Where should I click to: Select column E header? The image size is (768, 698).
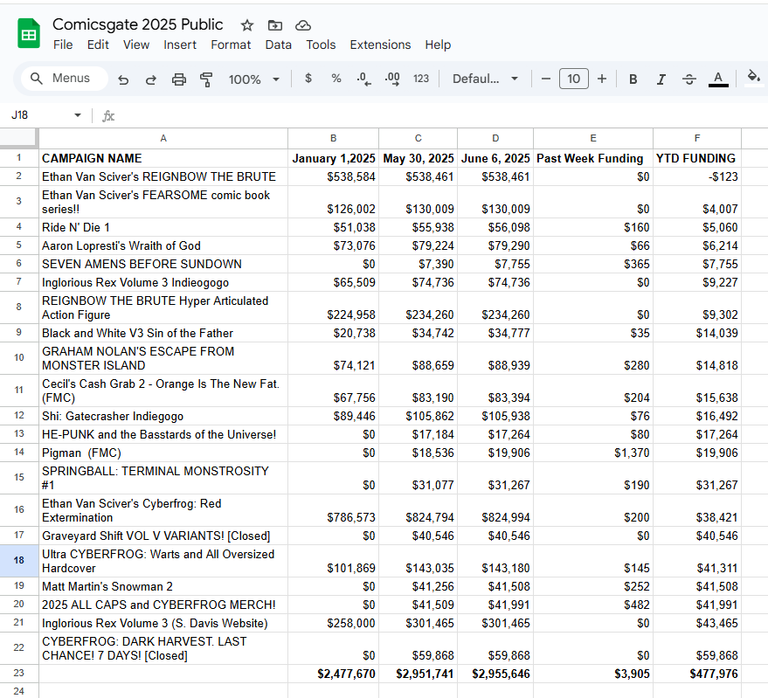[x=593, y=138]
